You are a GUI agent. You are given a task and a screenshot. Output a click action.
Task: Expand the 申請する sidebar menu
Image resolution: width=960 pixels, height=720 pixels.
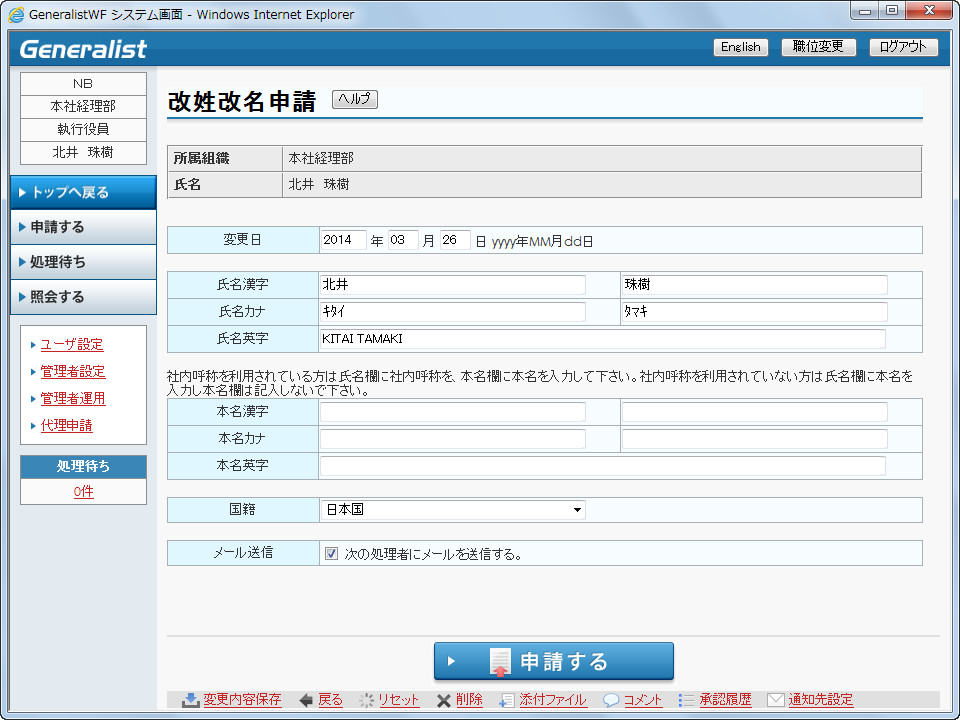click(83, 227)
